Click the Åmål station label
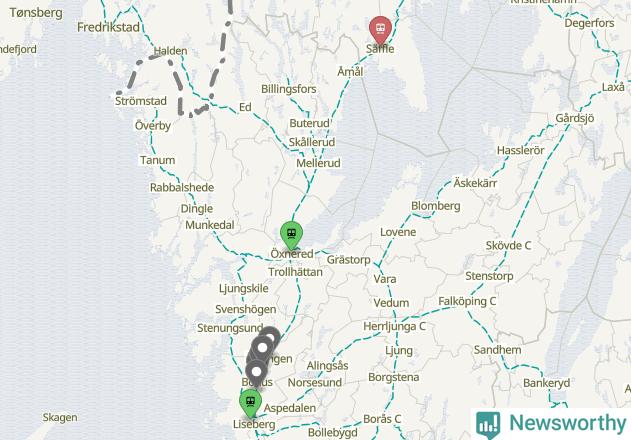Viewport: 631px width, 440px height. (350, 72)
